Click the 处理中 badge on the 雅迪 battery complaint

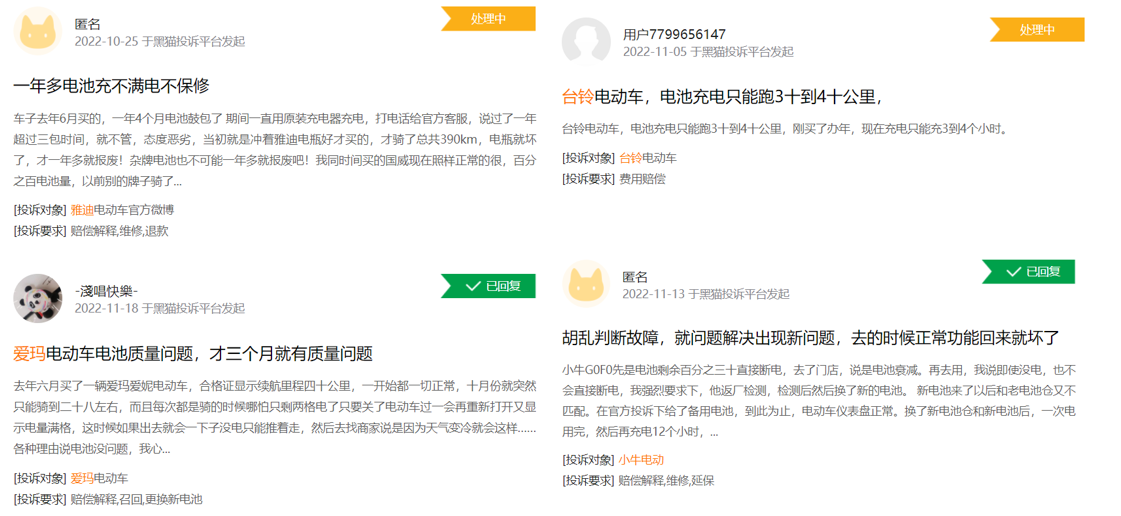pos(488,19)
